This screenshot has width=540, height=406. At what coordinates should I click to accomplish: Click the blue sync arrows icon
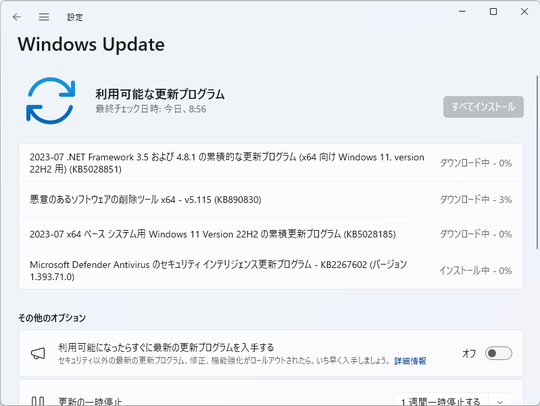[51, 101]
